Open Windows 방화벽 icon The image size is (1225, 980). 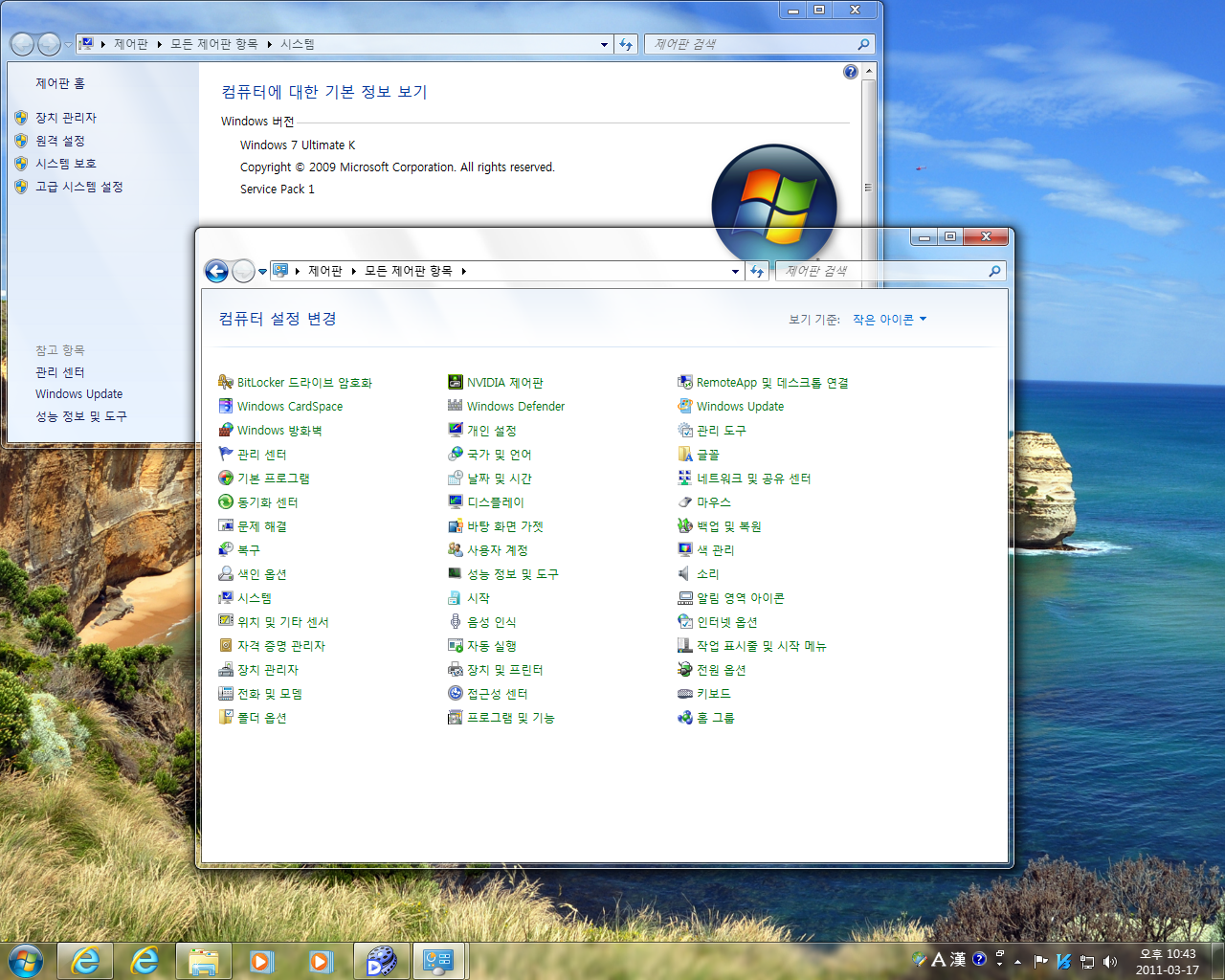[x=226, y=430]
